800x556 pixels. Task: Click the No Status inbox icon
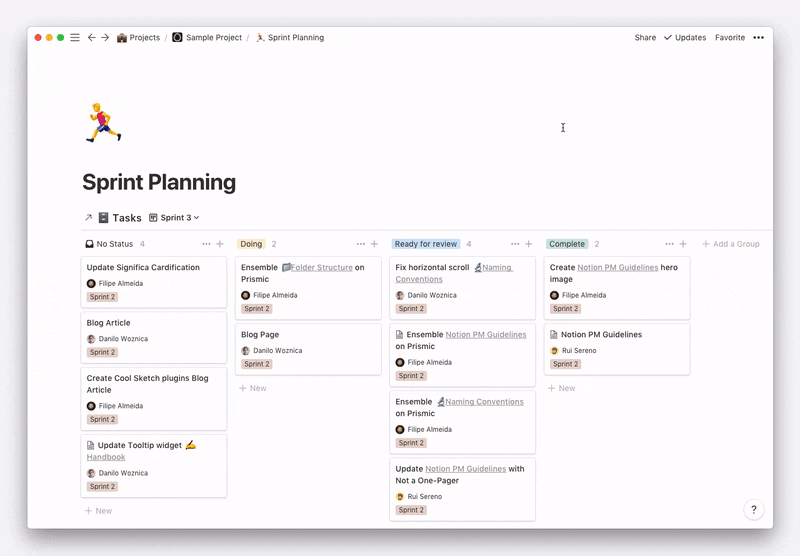(x=89, y=244)
